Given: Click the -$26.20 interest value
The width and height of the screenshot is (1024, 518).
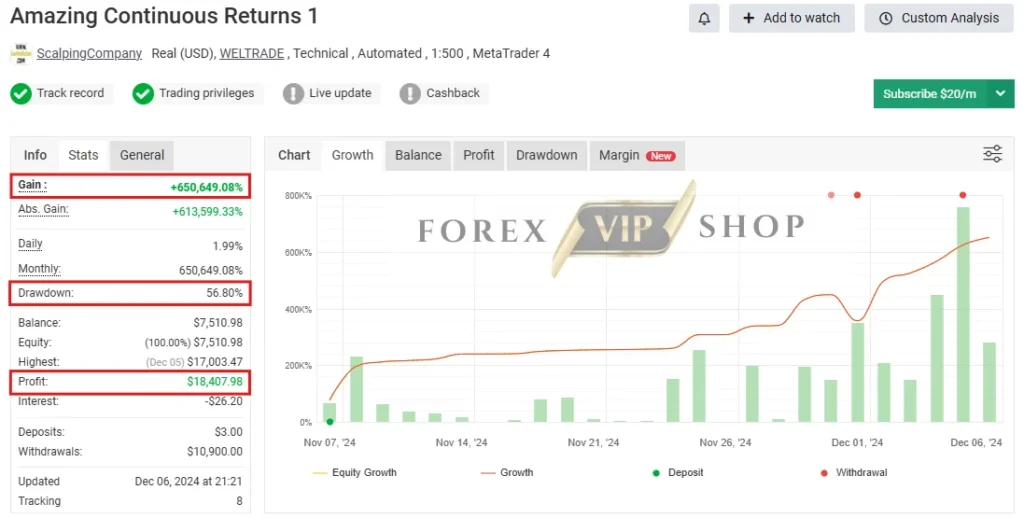Looking at the screenshot, I should pyautogui.click(x=223, y=401).
